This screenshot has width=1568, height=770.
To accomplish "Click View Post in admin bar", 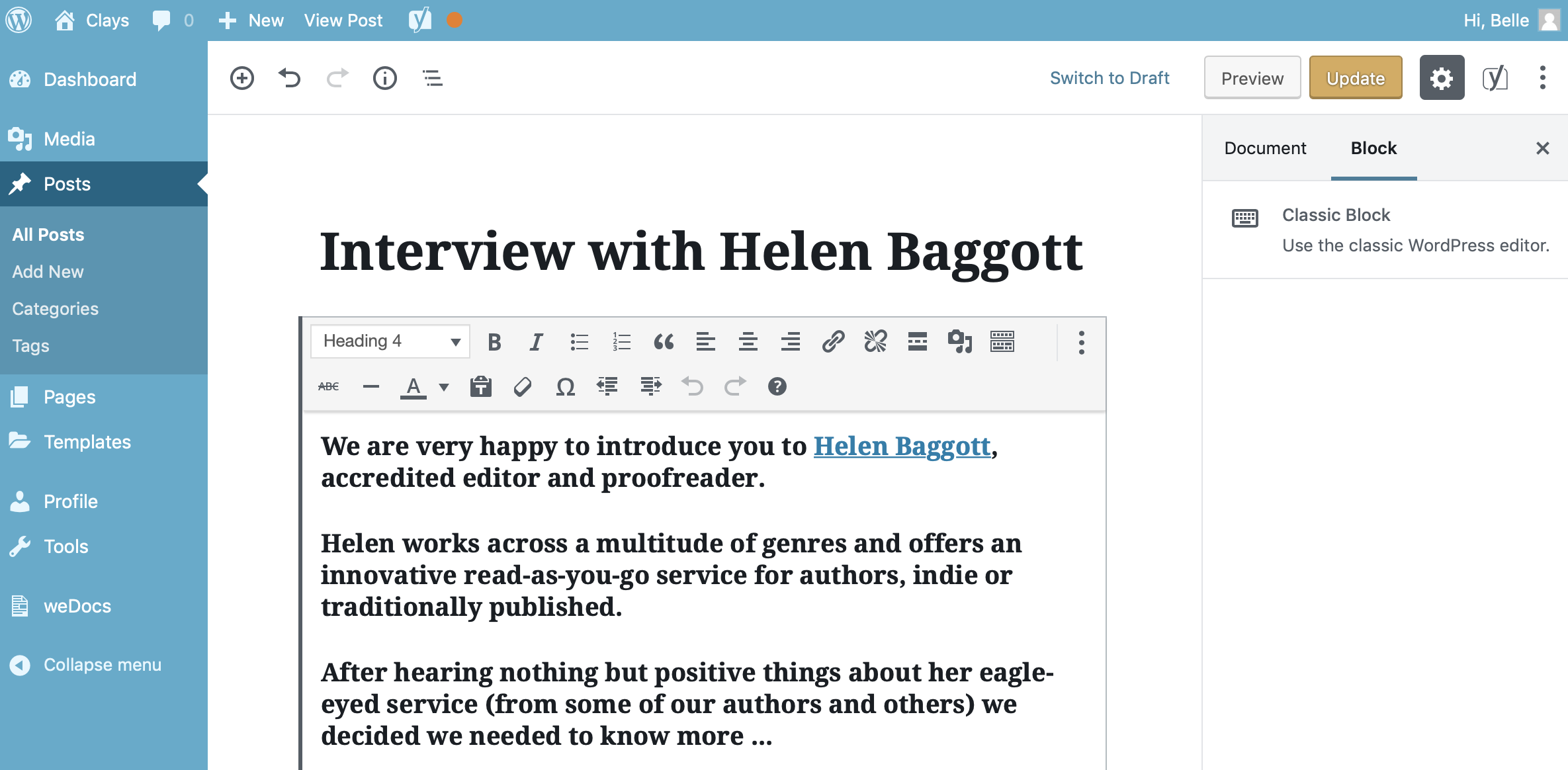I will 343,21.
